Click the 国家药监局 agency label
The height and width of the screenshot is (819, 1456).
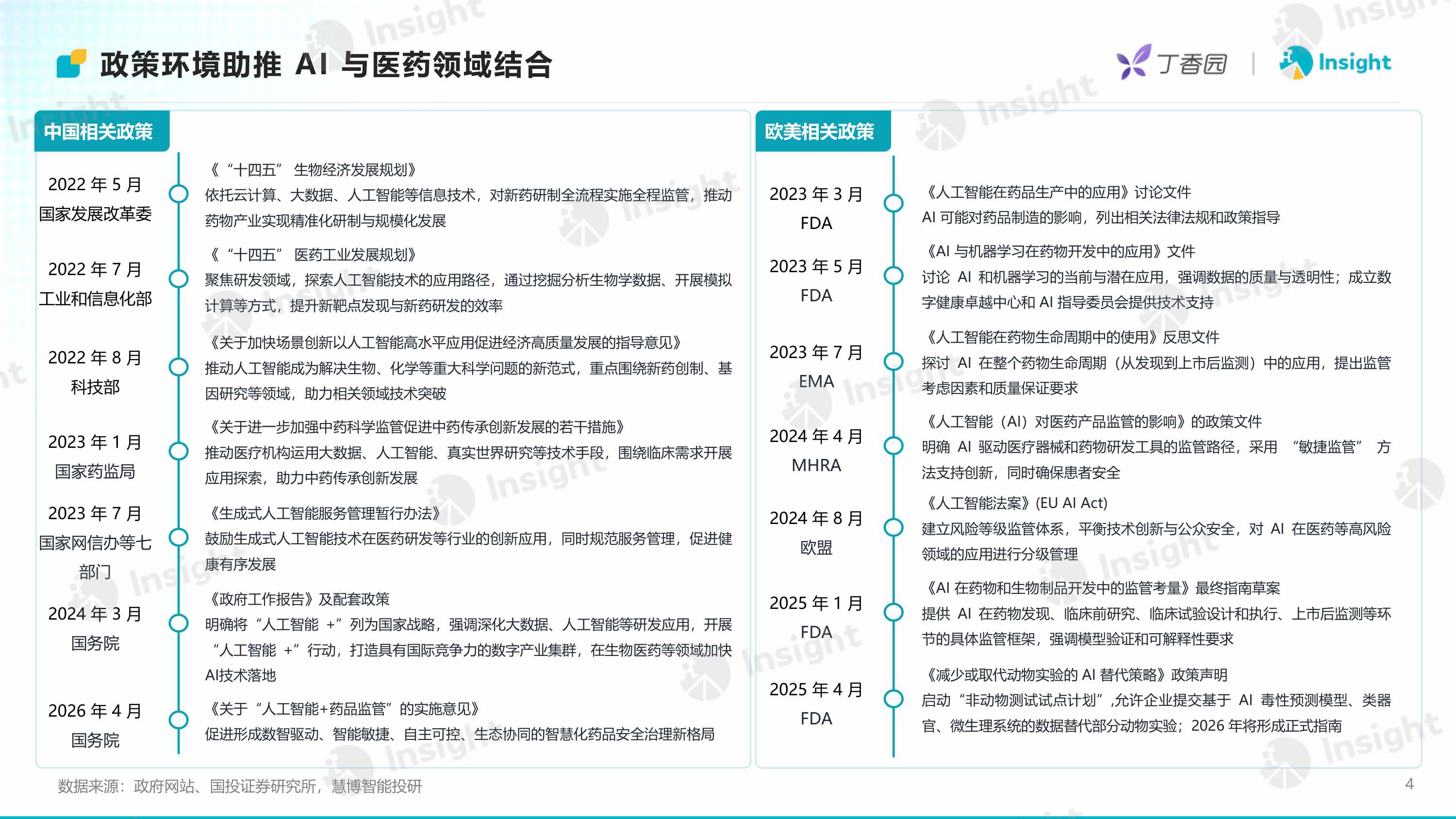(95, 472)
